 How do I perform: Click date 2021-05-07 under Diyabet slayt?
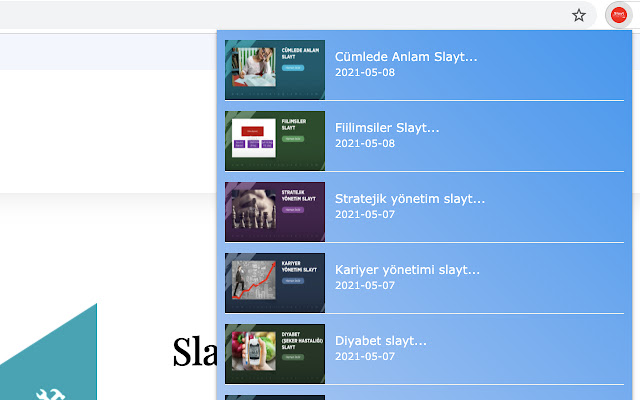365,357
